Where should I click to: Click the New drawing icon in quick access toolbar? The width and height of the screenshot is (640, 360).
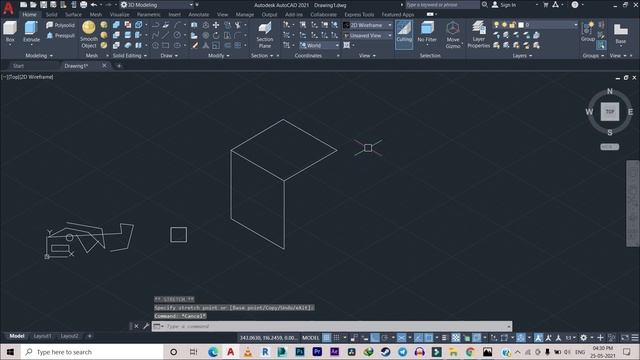[x=23, y=5]
